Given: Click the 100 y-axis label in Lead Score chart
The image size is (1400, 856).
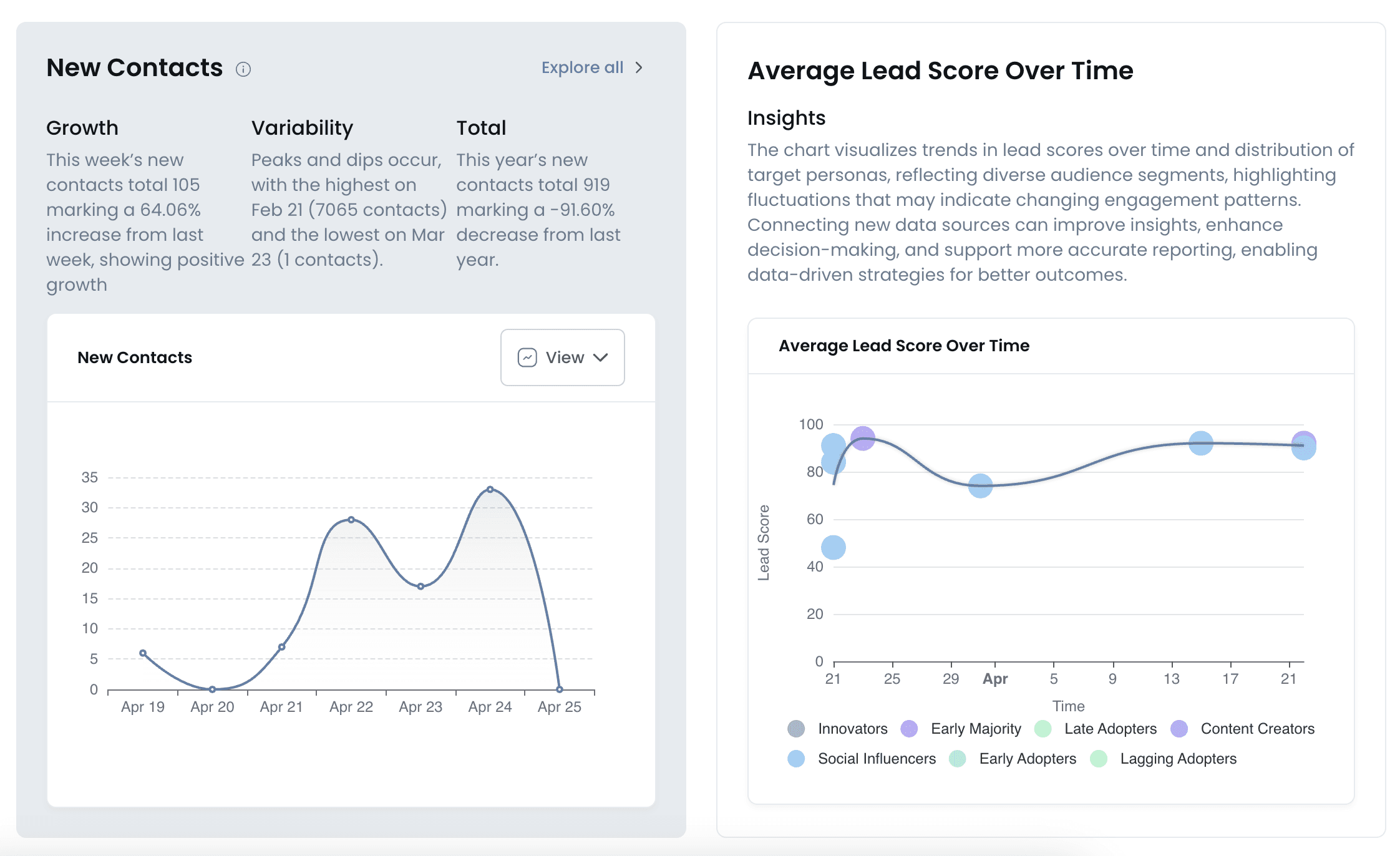Looking at the screenshot, I should 811,424.
